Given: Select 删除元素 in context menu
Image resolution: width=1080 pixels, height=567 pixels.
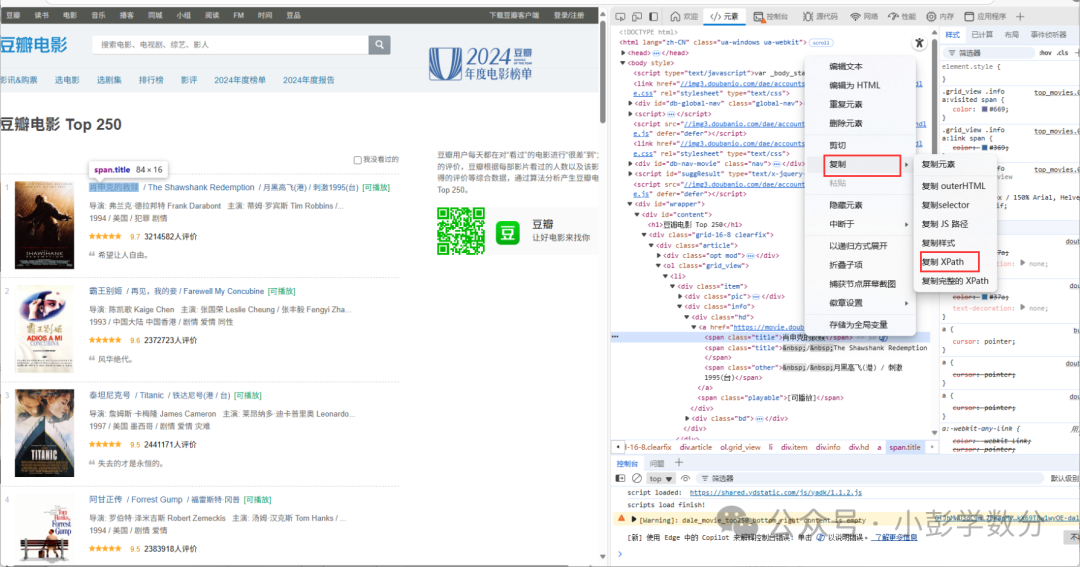Looking at the screenshot, I should [x=846, y=123].
